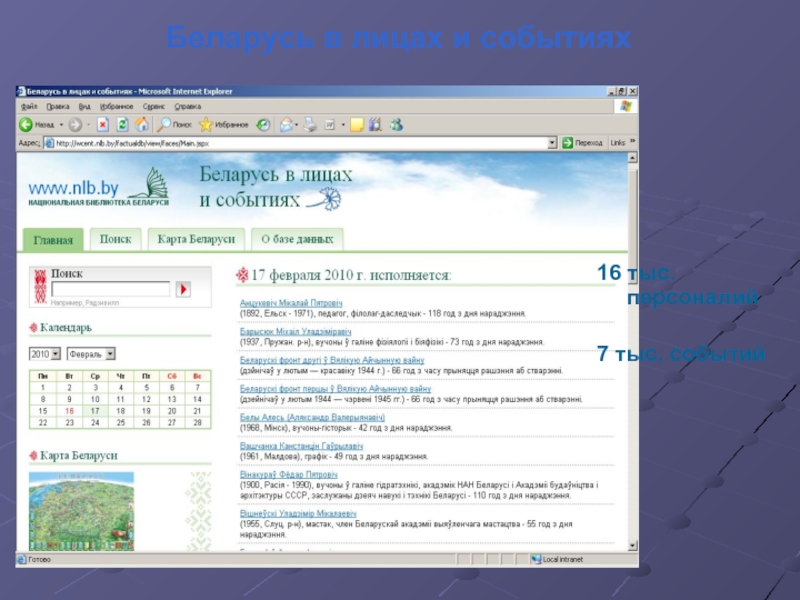The image size is (800, 600).
Task: Open the Вид menu
Action: 84,107
